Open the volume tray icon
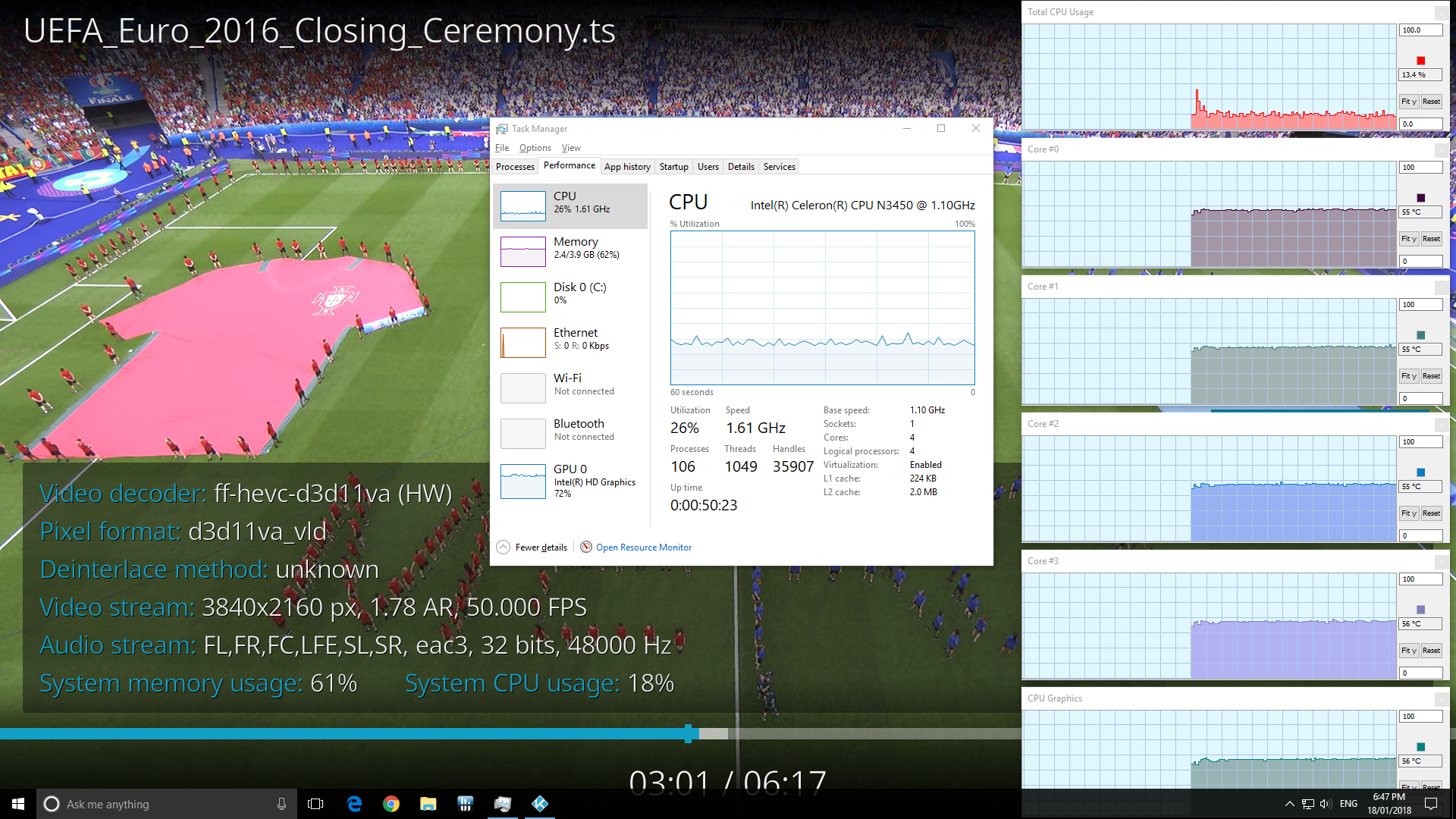 click(1326, 804)
